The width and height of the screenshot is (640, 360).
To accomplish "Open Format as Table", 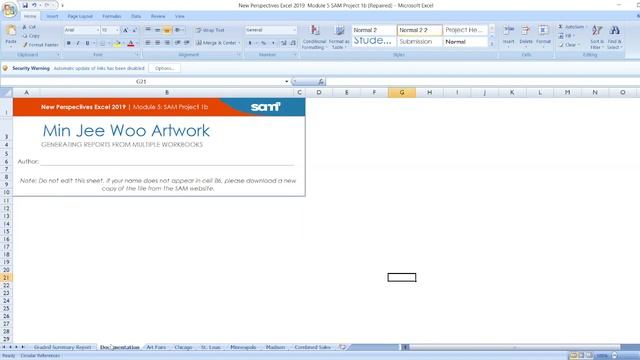I will pyautogui.click(x=339, y=37).
